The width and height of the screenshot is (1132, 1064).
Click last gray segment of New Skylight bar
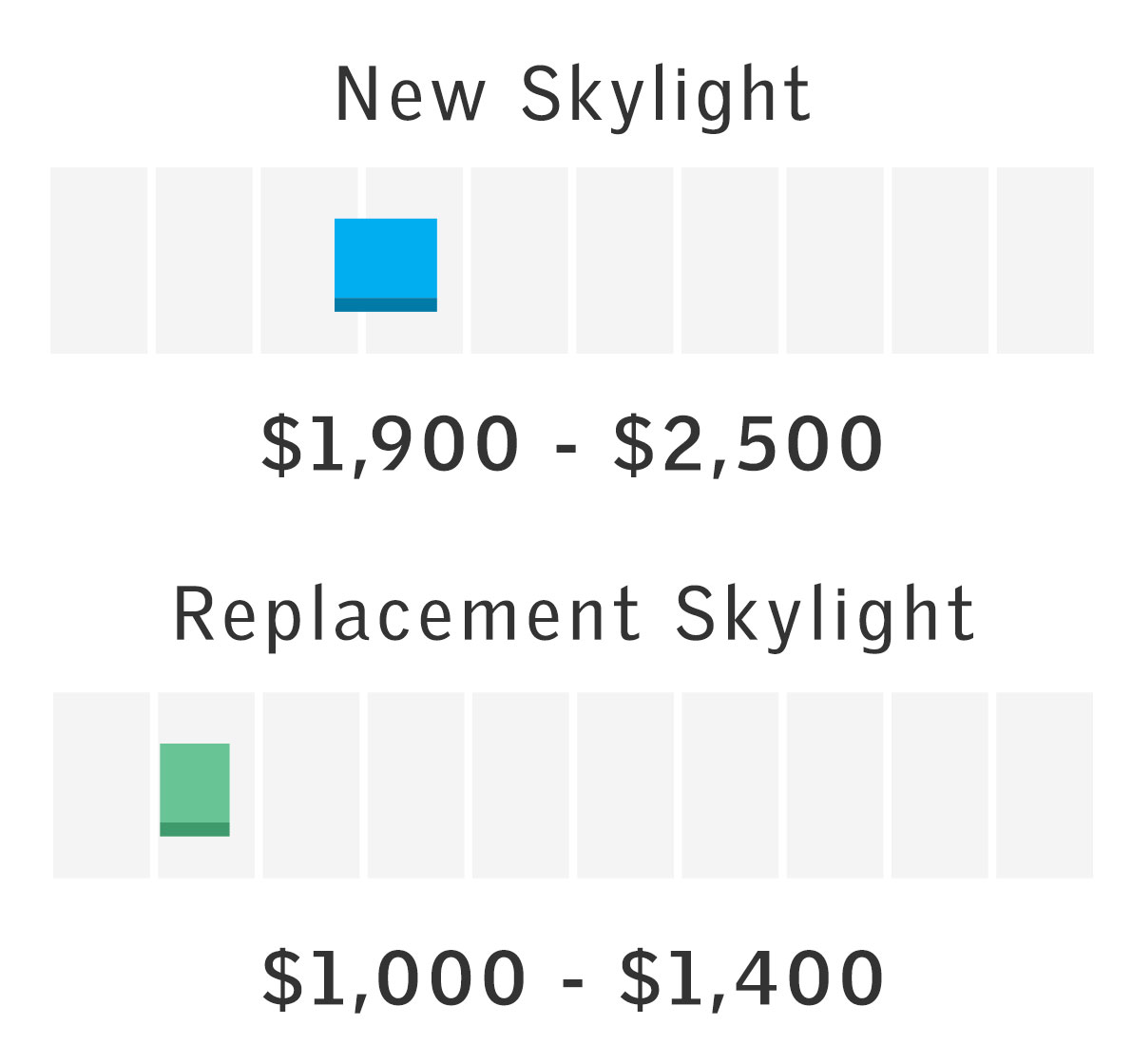(x=1046, y=260)
